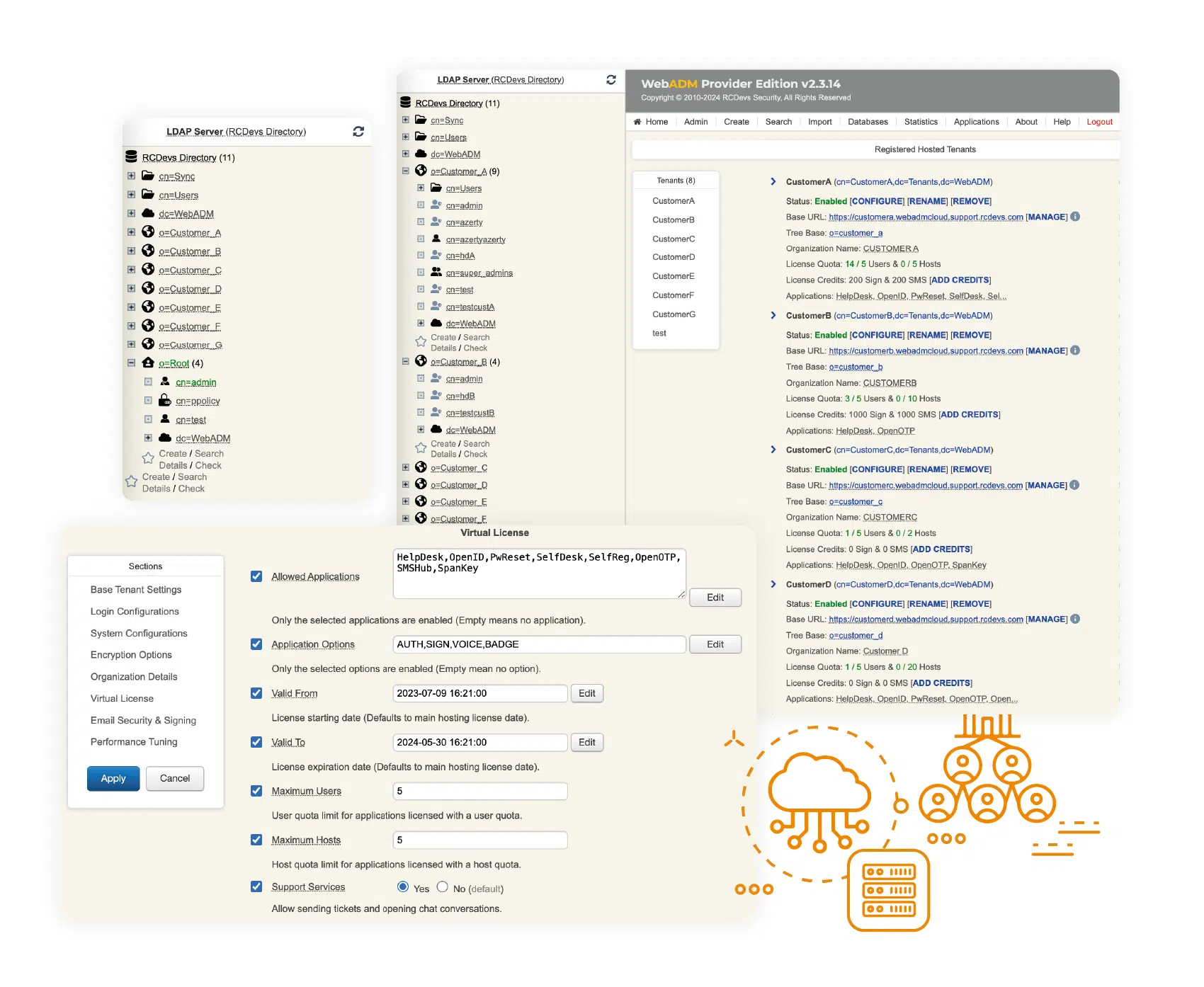1204x987 pixels.
Task: Click refresh icon in middle LDAP Server panel
Action: [611, 80]
